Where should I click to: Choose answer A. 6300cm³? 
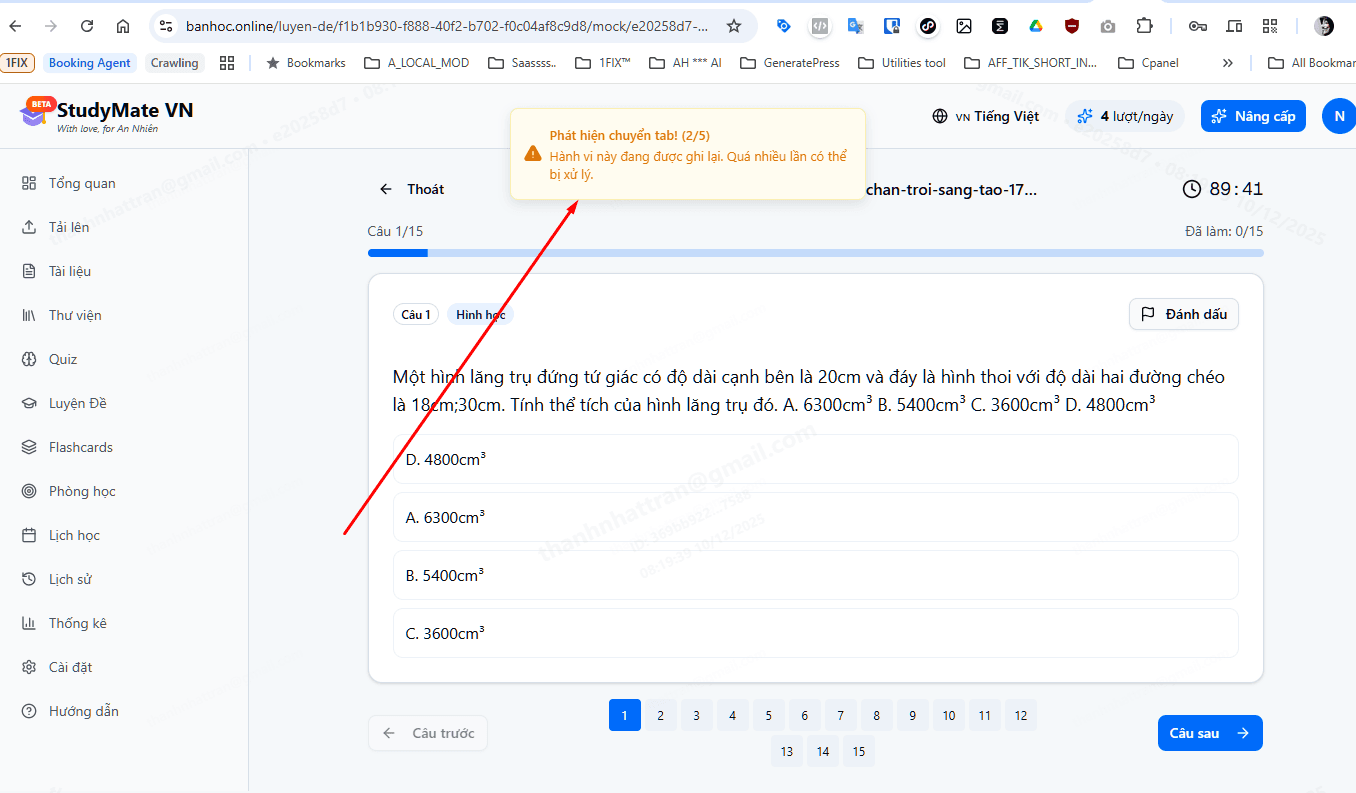(815, 518)
